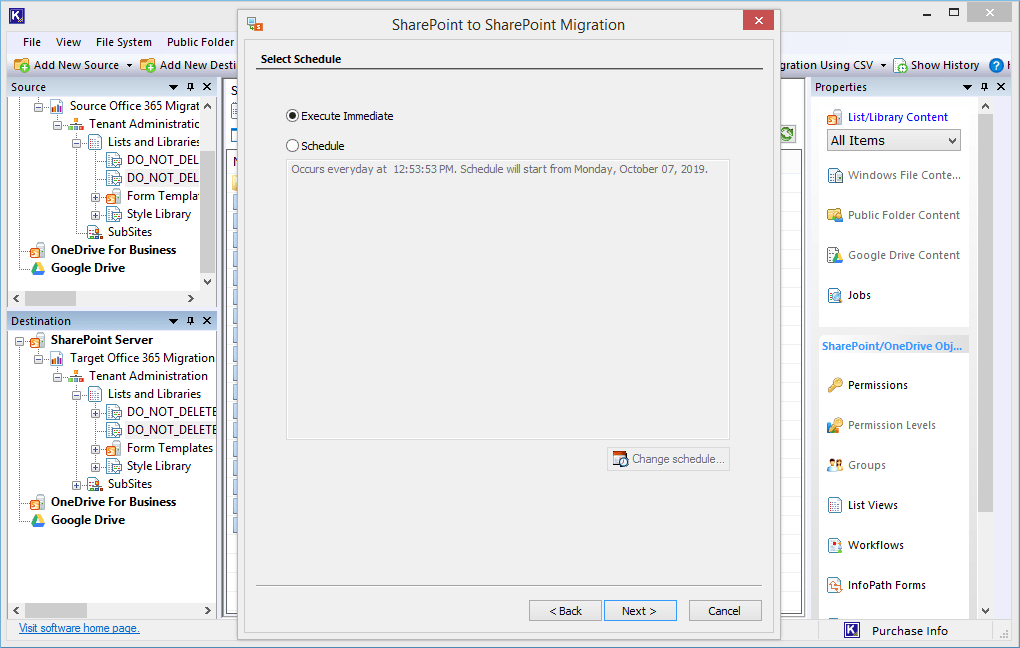
Task: Click the Change schedule button
Action: (668, 459)
